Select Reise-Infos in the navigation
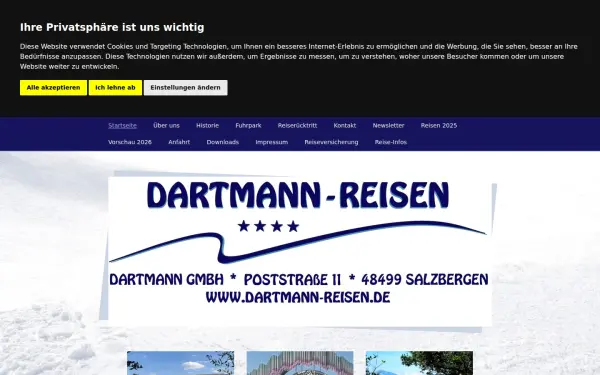 coord(391,142)
